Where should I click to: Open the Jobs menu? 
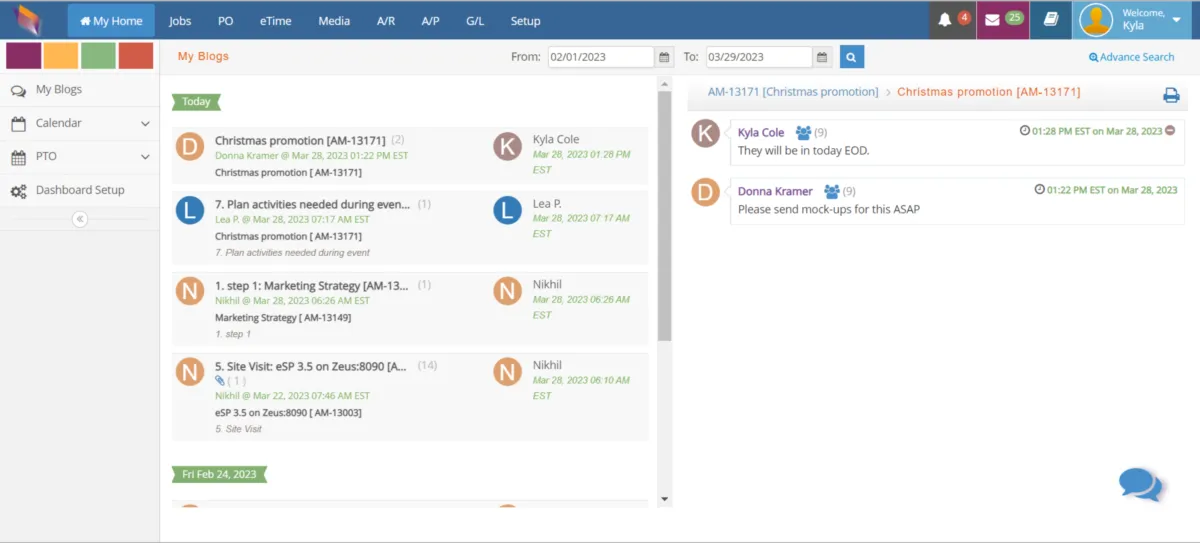click(180, 21)
